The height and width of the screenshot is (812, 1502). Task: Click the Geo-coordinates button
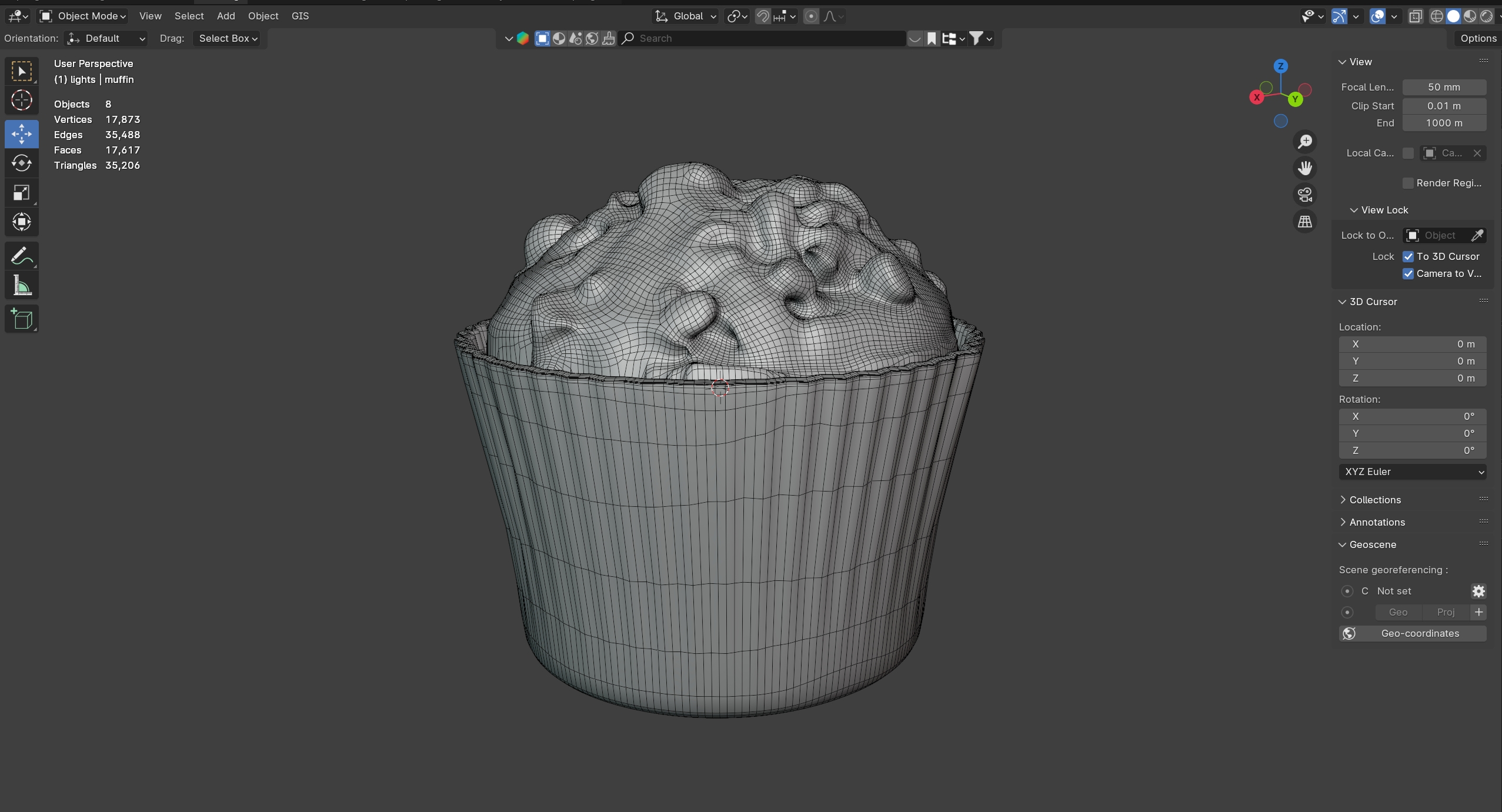point(1412,633)
